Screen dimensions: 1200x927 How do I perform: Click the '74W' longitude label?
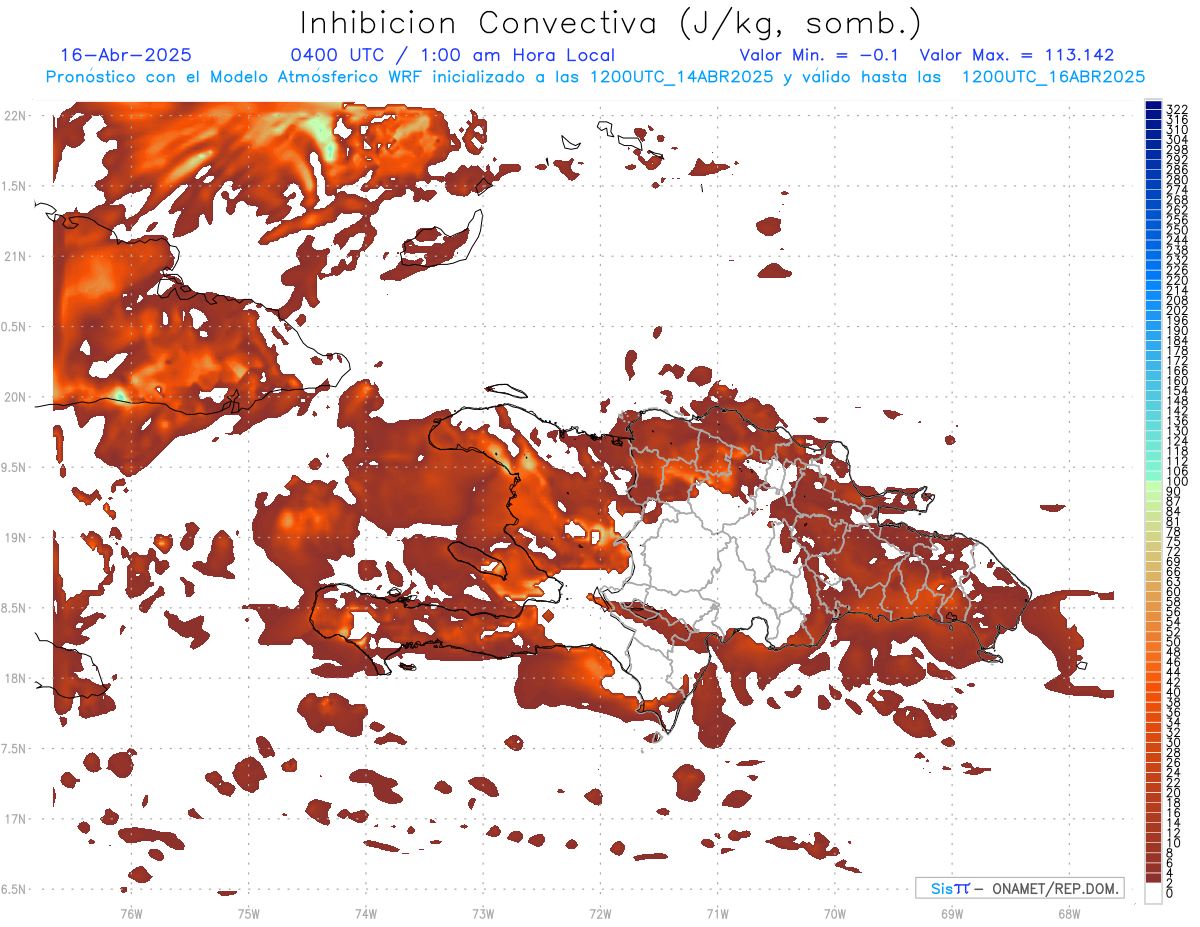pyautogui.click(x=365, y=914)
